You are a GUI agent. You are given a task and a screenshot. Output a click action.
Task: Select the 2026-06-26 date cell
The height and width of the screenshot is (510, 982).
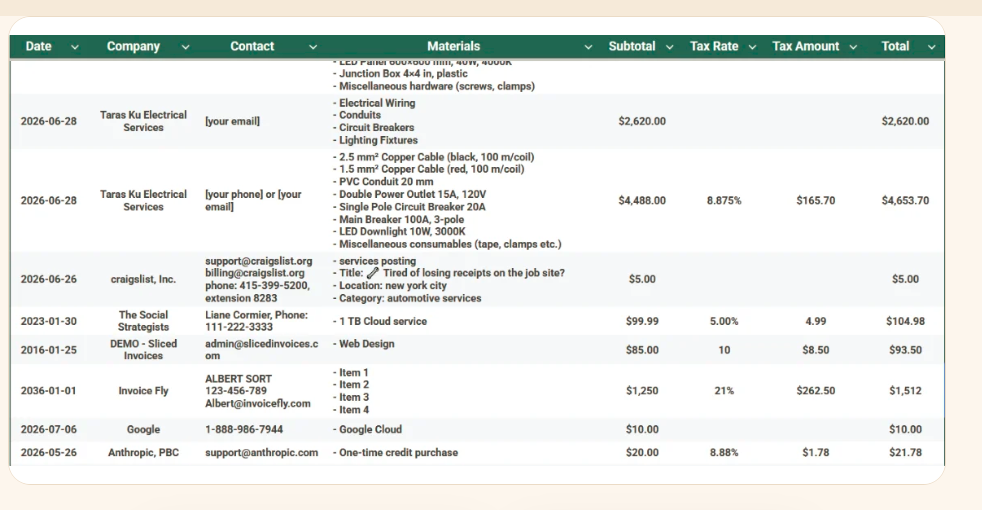click(49, 279)
